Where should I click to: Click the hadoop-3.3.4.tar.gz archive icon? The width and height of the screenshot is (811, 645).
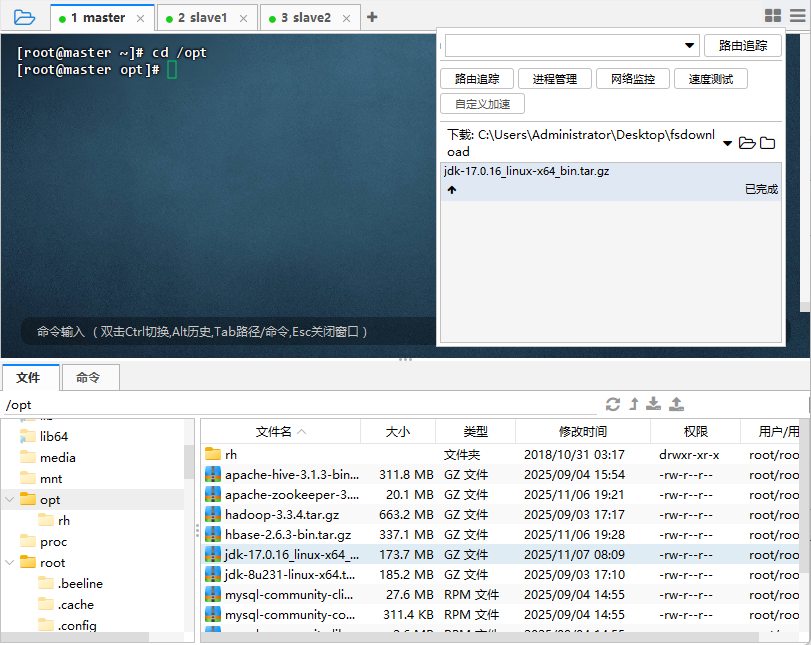click(213, 514)
